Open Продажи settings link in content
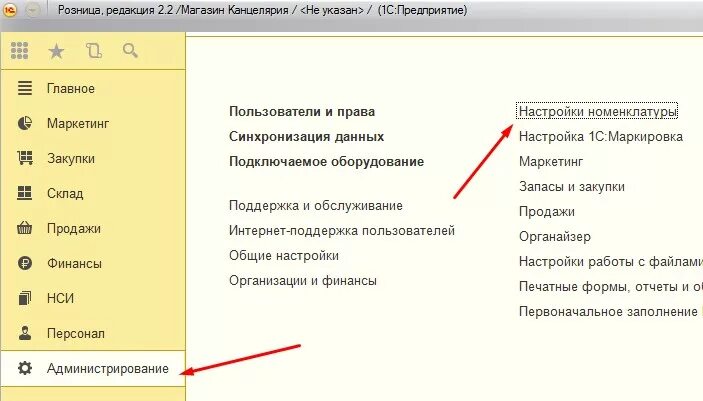Image resolution: width=703 pixels, height=401 pixels. [547, 212]
